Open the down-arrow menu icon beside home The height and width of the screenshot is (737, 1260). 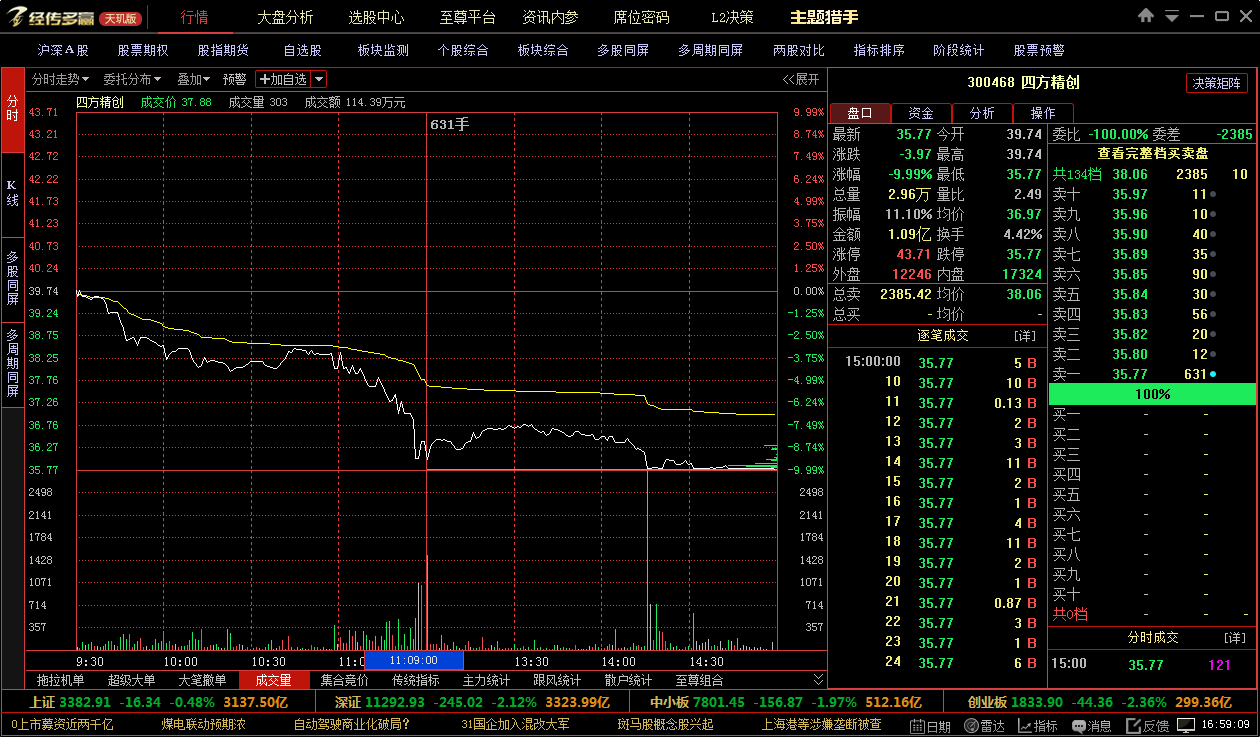(x=1171, y=16)
